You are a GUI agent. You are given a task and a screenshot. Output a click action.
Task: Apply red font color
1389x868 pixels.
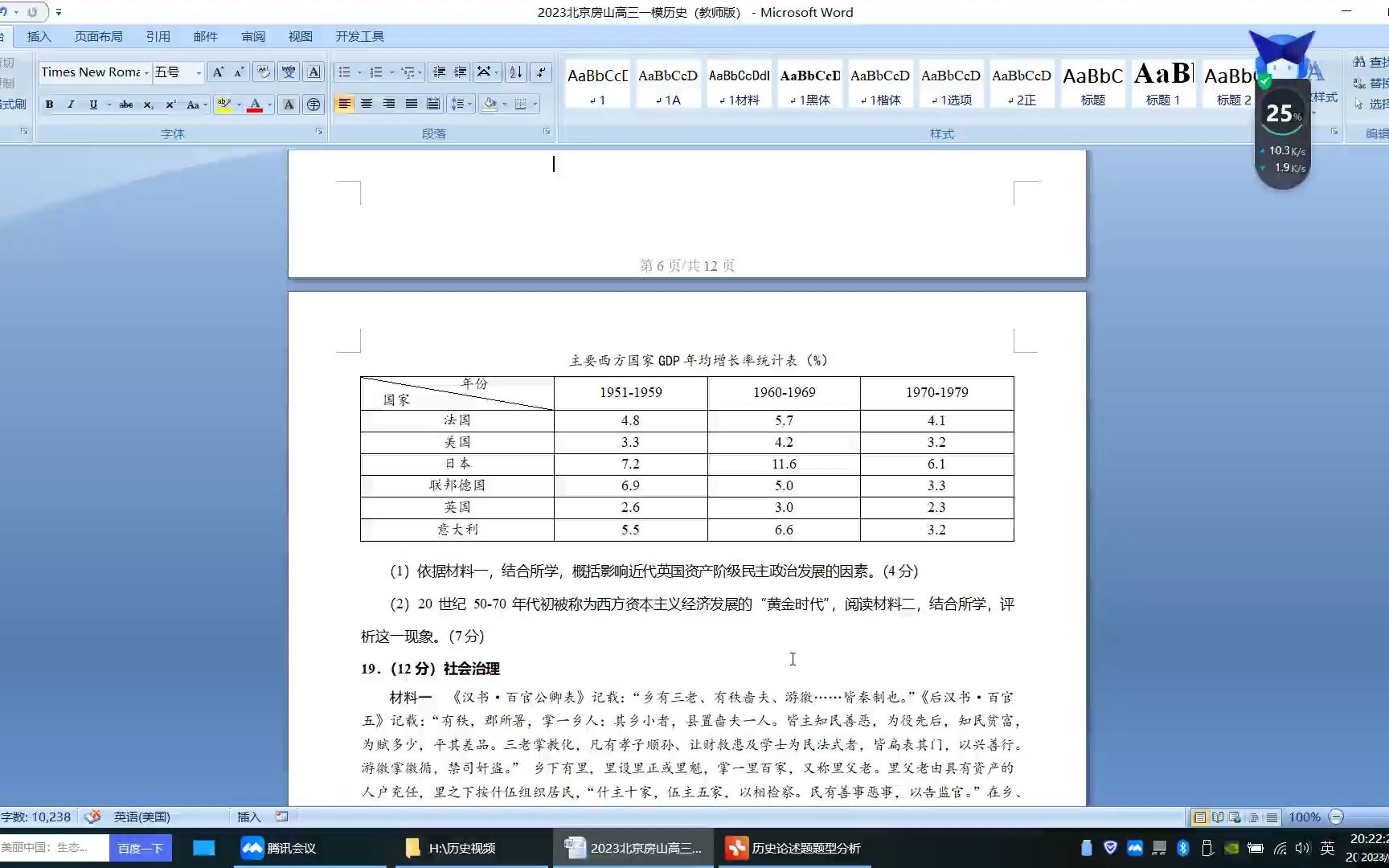pos(255,104)
